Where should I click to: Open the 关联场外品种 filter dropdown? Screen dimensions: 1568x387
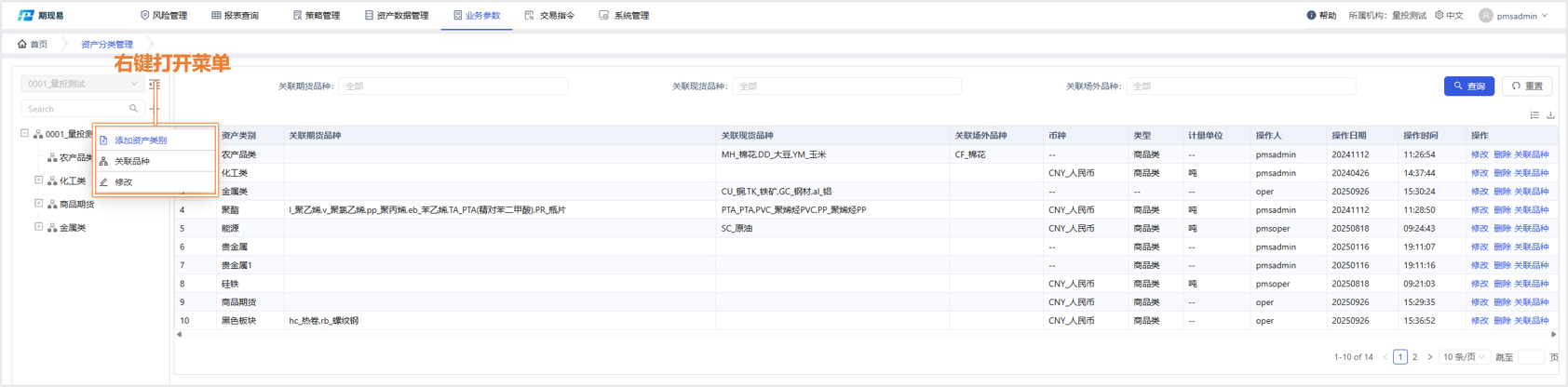tap(1240, 87)
